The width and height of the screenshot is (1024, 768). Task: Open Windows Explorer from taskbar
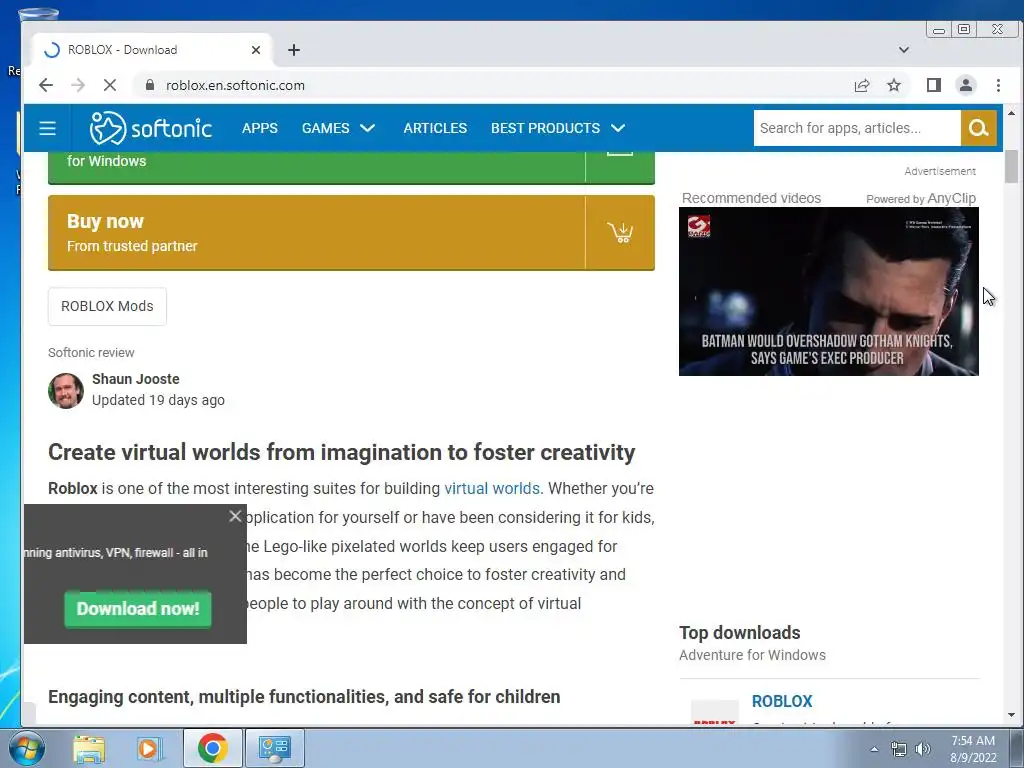89,748
